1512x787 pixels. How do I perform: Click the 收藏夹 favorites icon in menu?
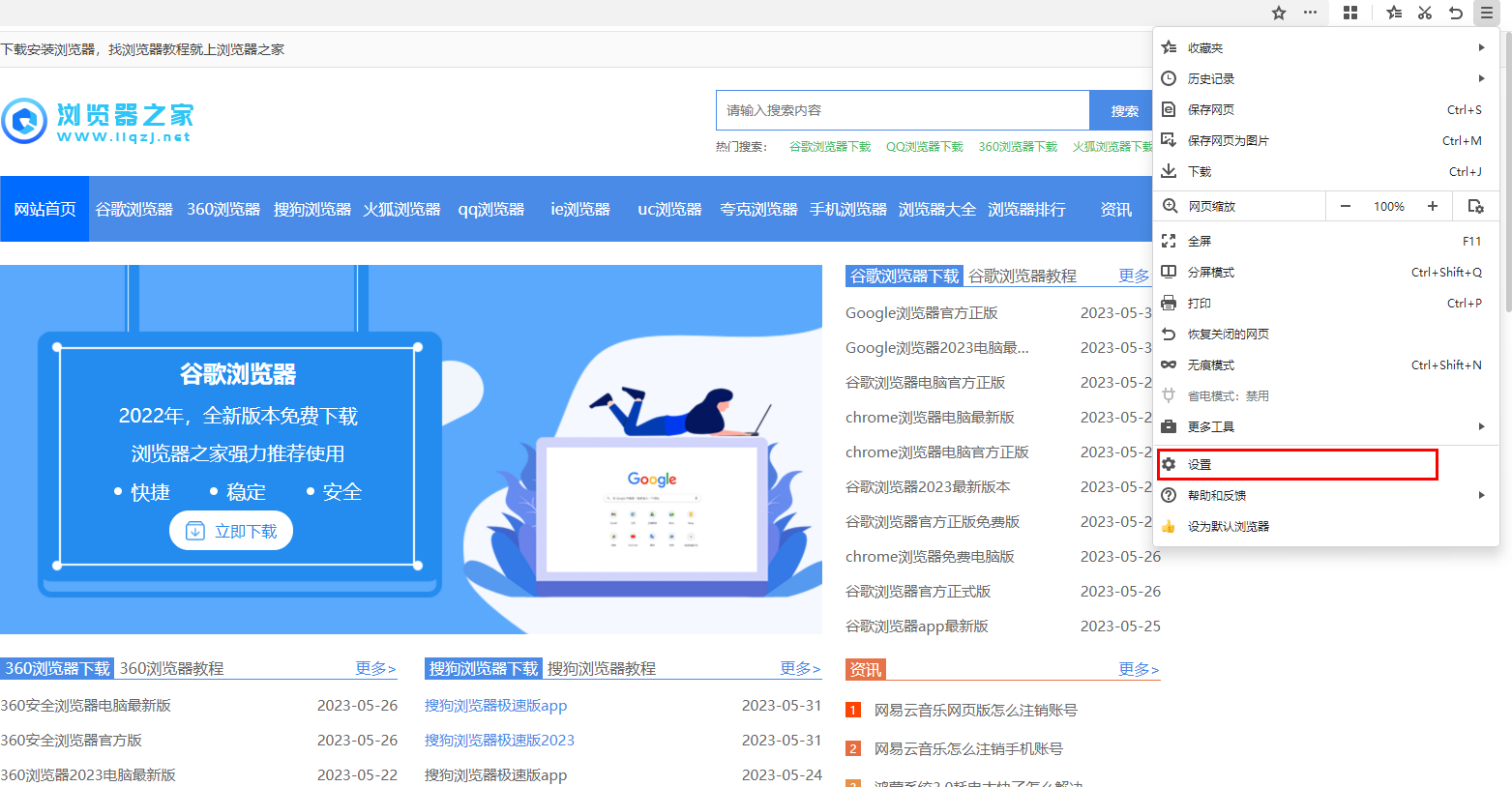click(1169, 47)
